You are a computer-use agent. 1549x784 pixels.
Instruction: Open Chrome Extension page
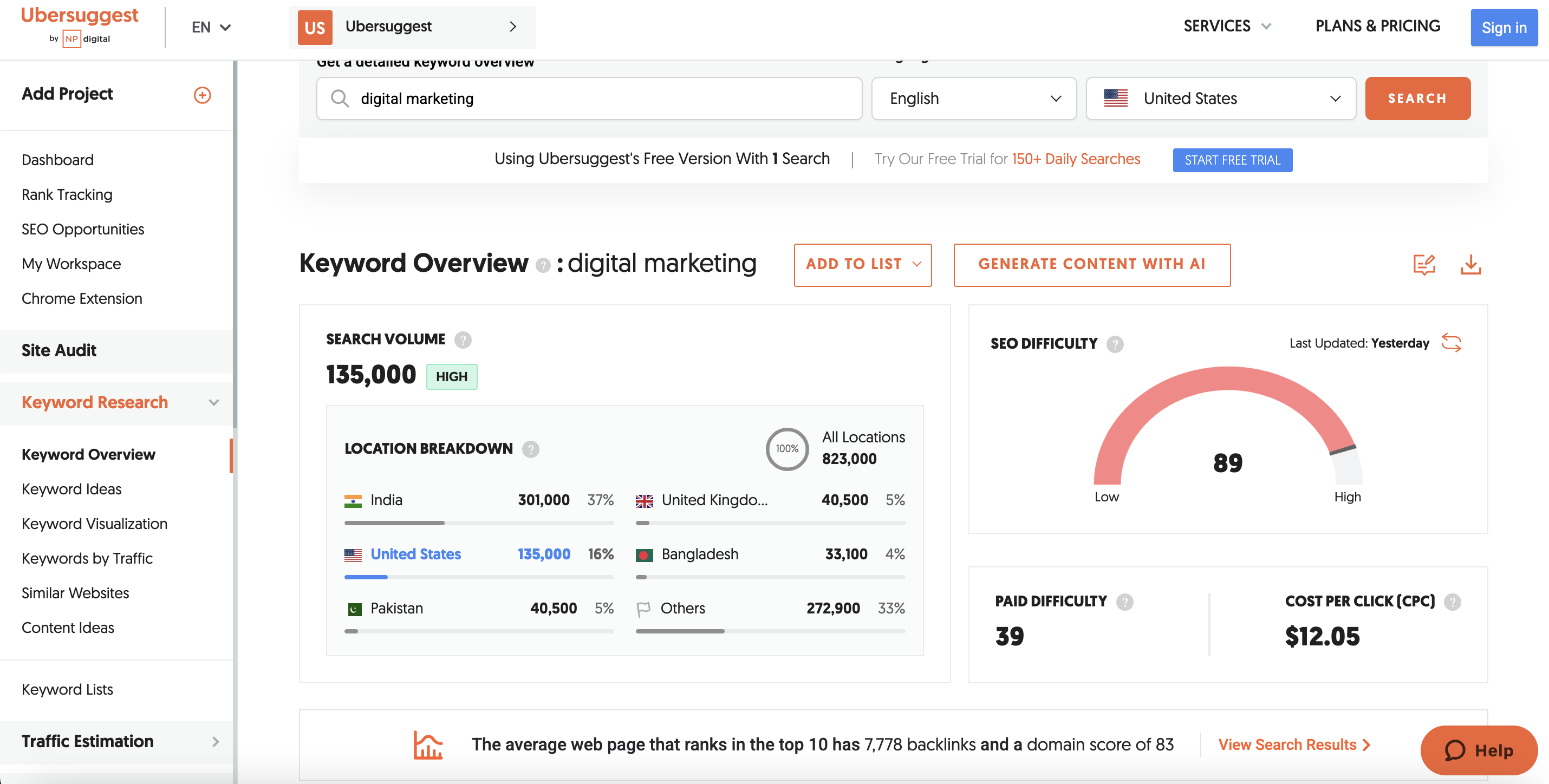pos(82,299)
